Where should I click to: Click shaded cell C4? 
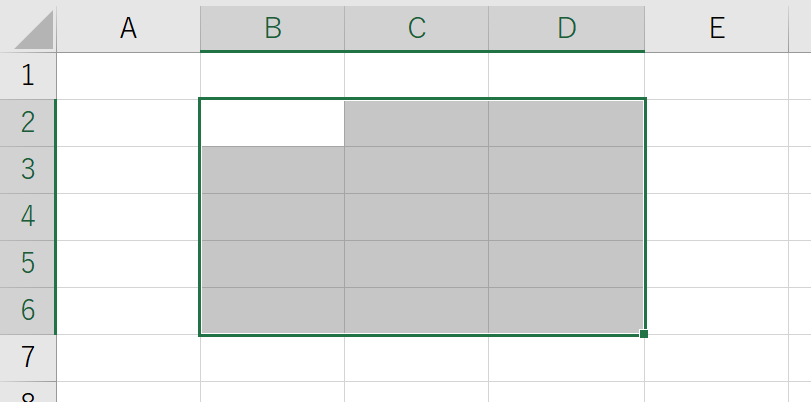pyautogui.click(x=416, y=217)
